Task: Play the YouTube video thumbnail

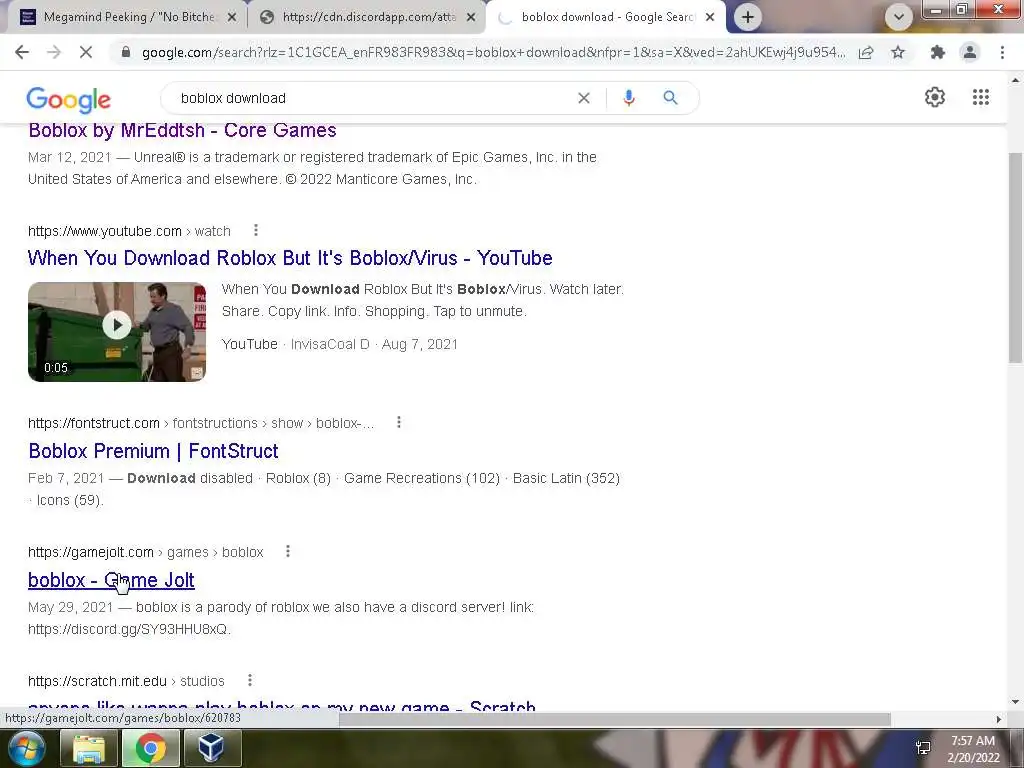Action: pyautogui.click(x=117, y=332)
